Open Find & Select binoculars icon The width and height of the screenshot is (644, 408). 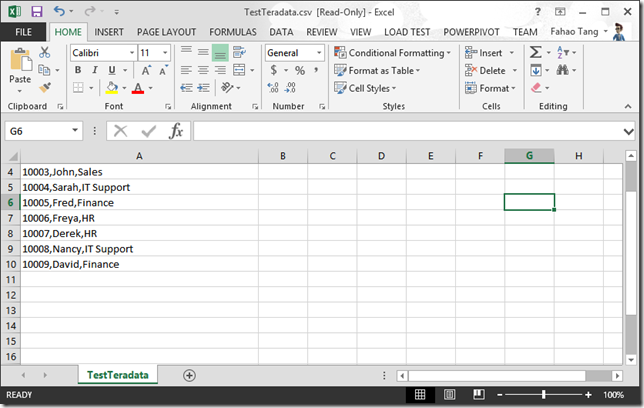tap(563, 70)
